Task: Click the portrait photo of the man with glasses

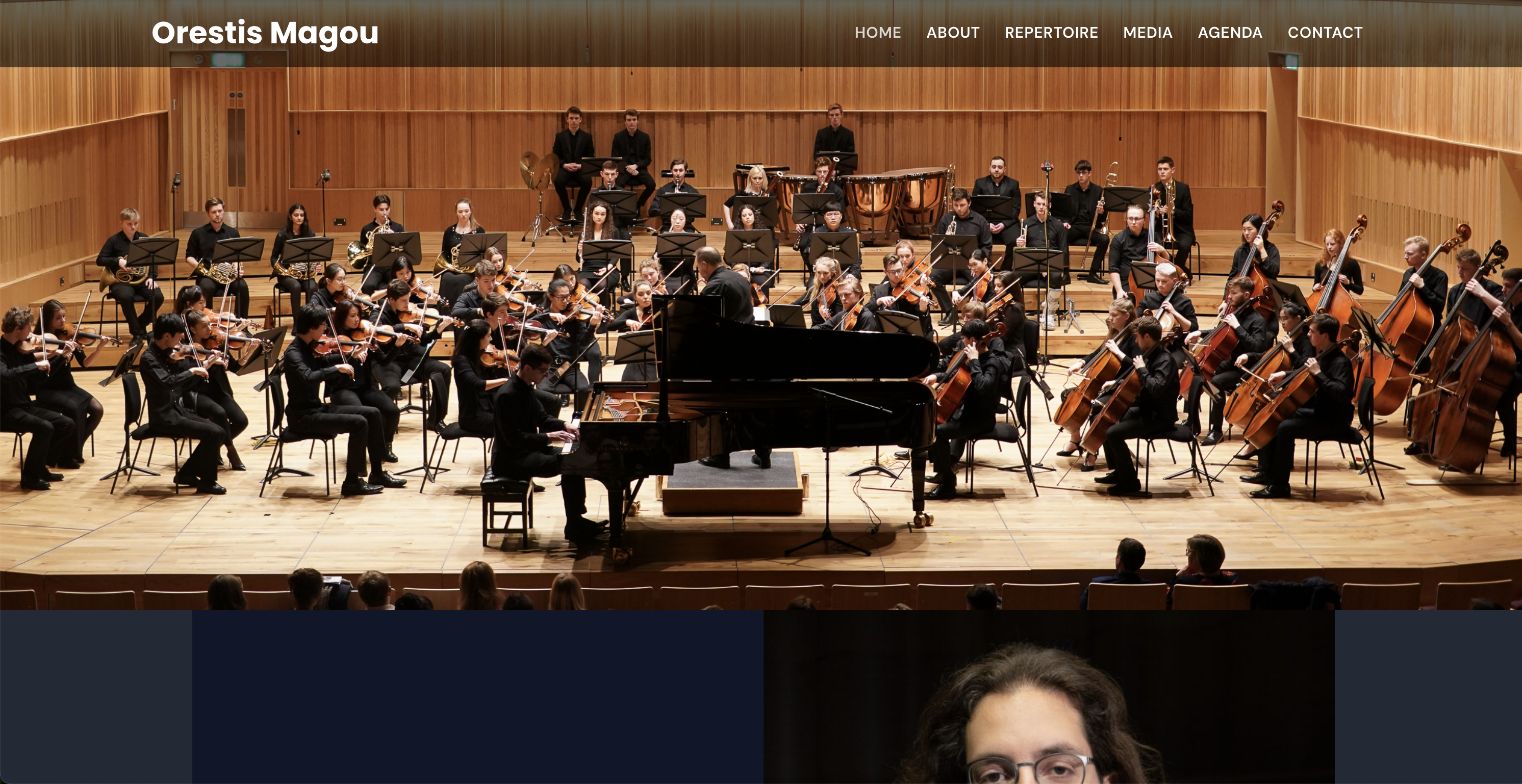Action: pyautogui.click(x=1049, y=697)
